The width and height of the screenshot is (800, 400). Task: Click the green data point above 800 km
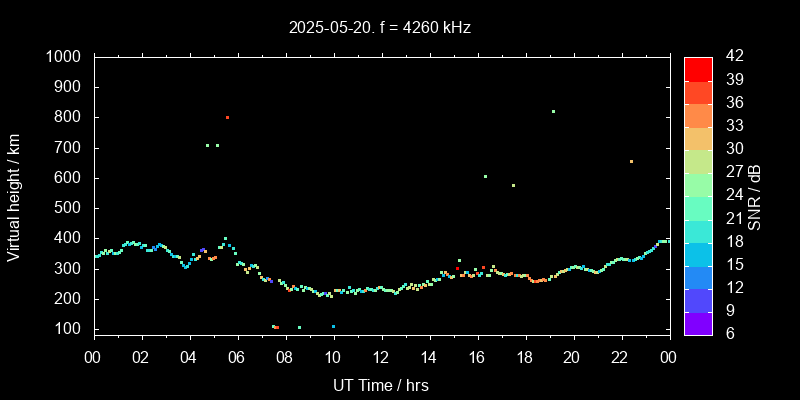pyautogui.click(x=553, y=111)
